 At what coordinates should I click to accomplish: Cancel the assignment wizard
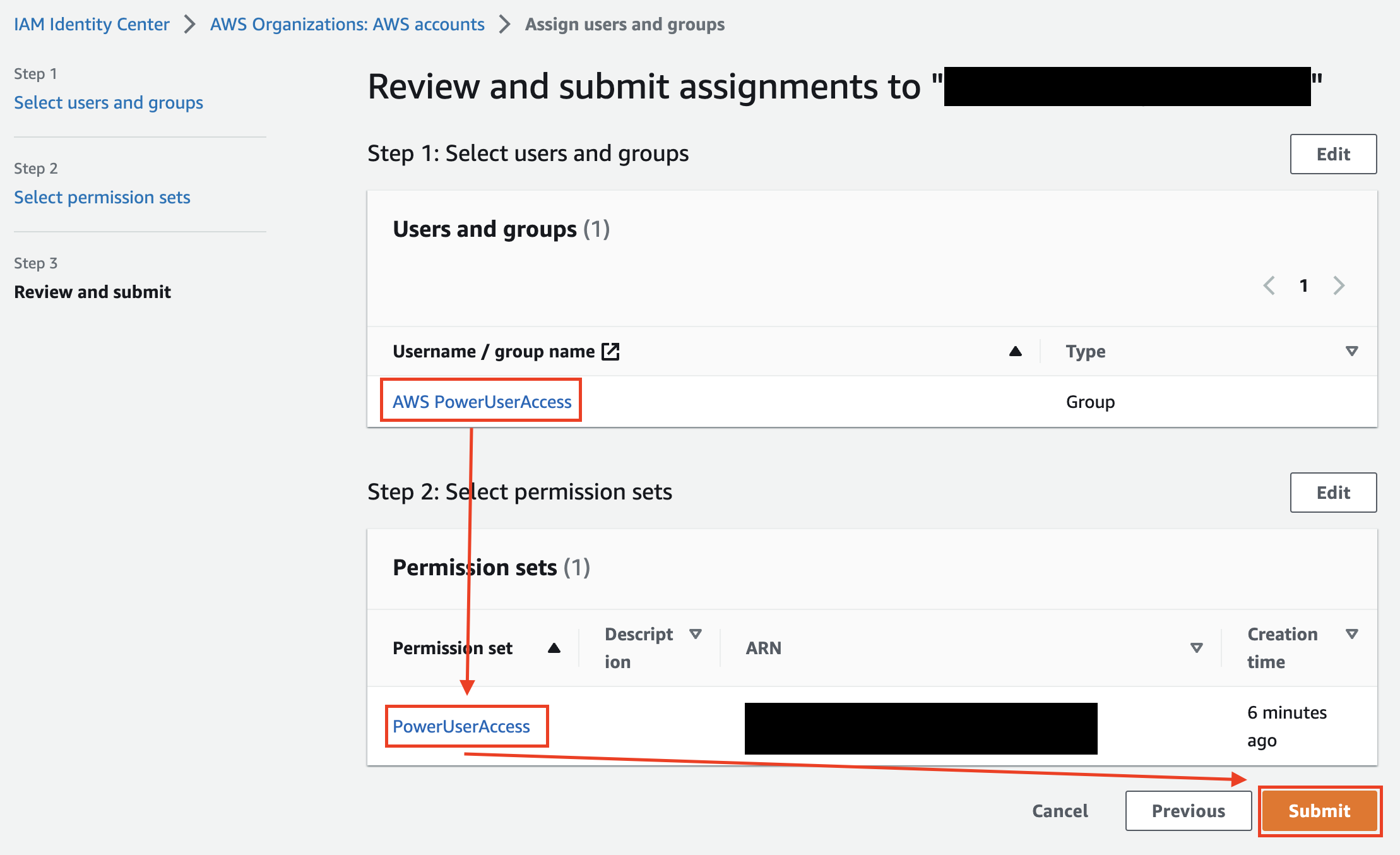[x=1060, y=811]
